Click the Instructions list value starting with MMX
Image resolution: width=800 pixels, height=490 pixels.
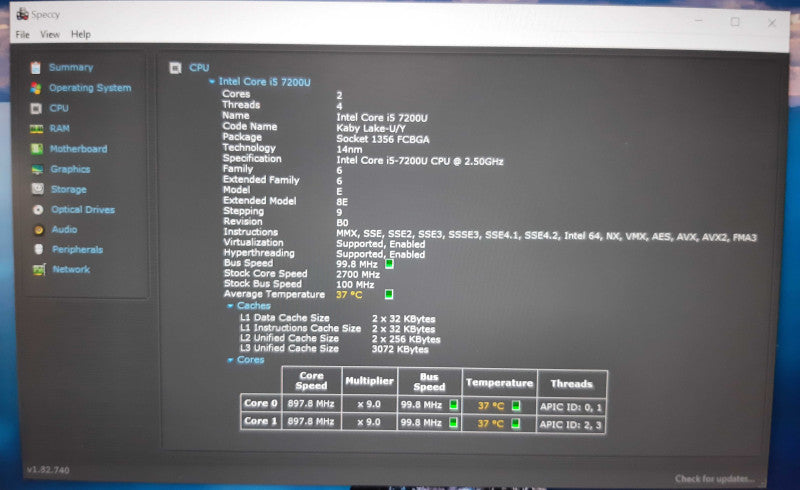pos(546,235)
